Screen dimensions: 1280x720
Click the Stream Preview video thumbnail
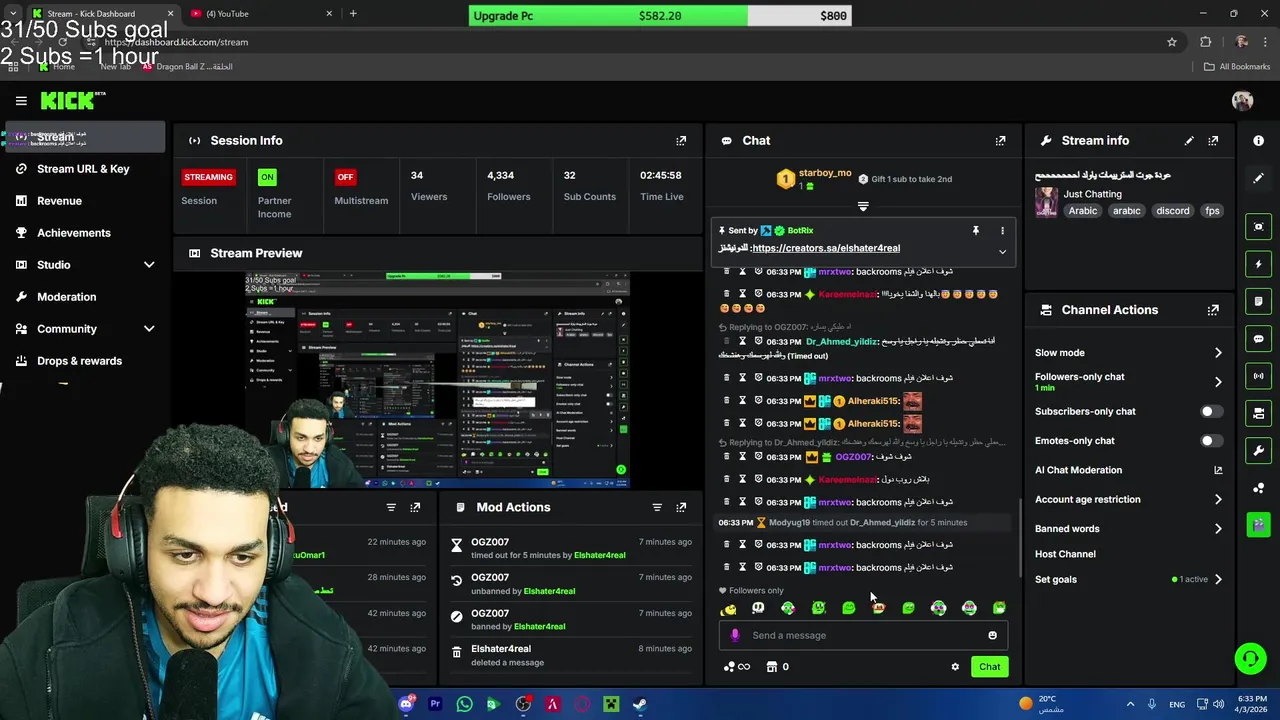click(x=437, y=380)
